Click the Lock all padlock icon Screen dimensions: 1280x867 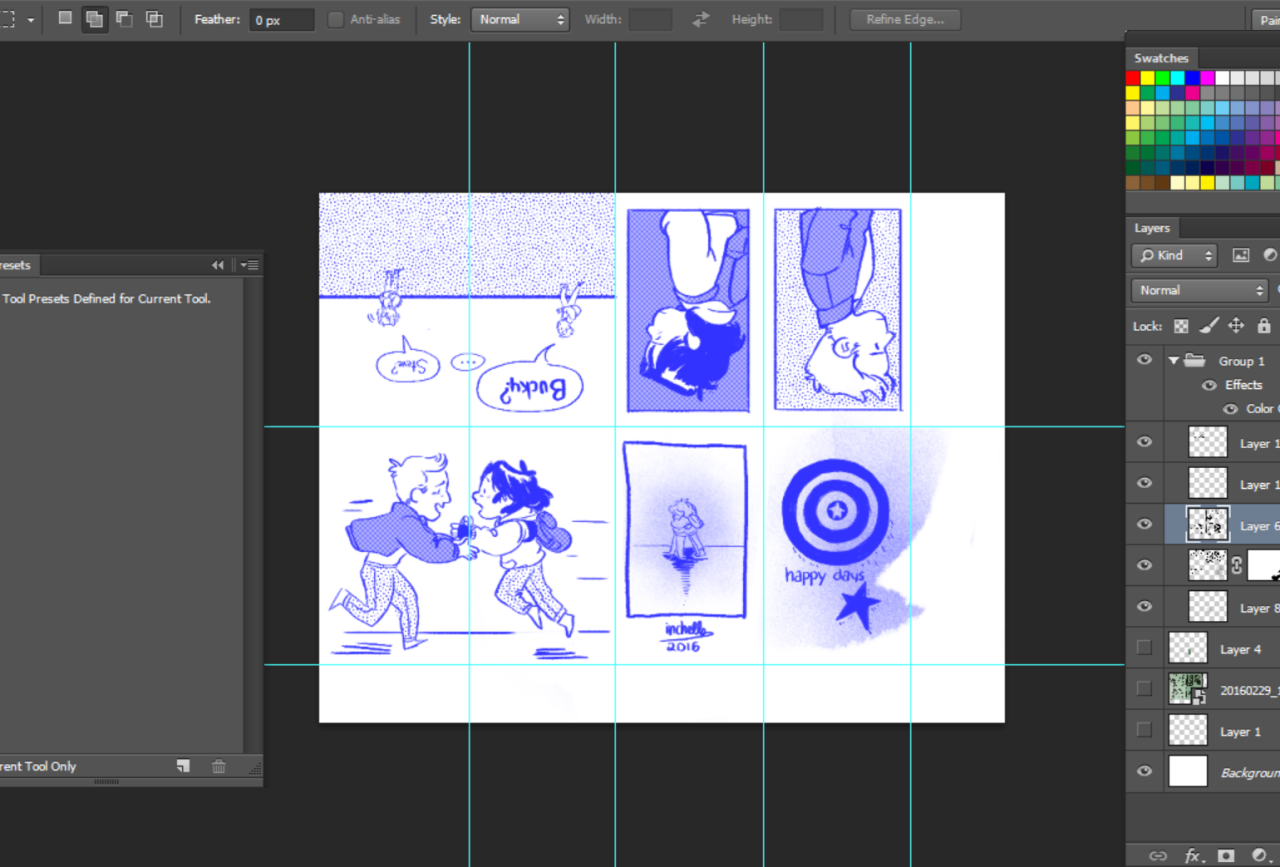[1264, 326]
